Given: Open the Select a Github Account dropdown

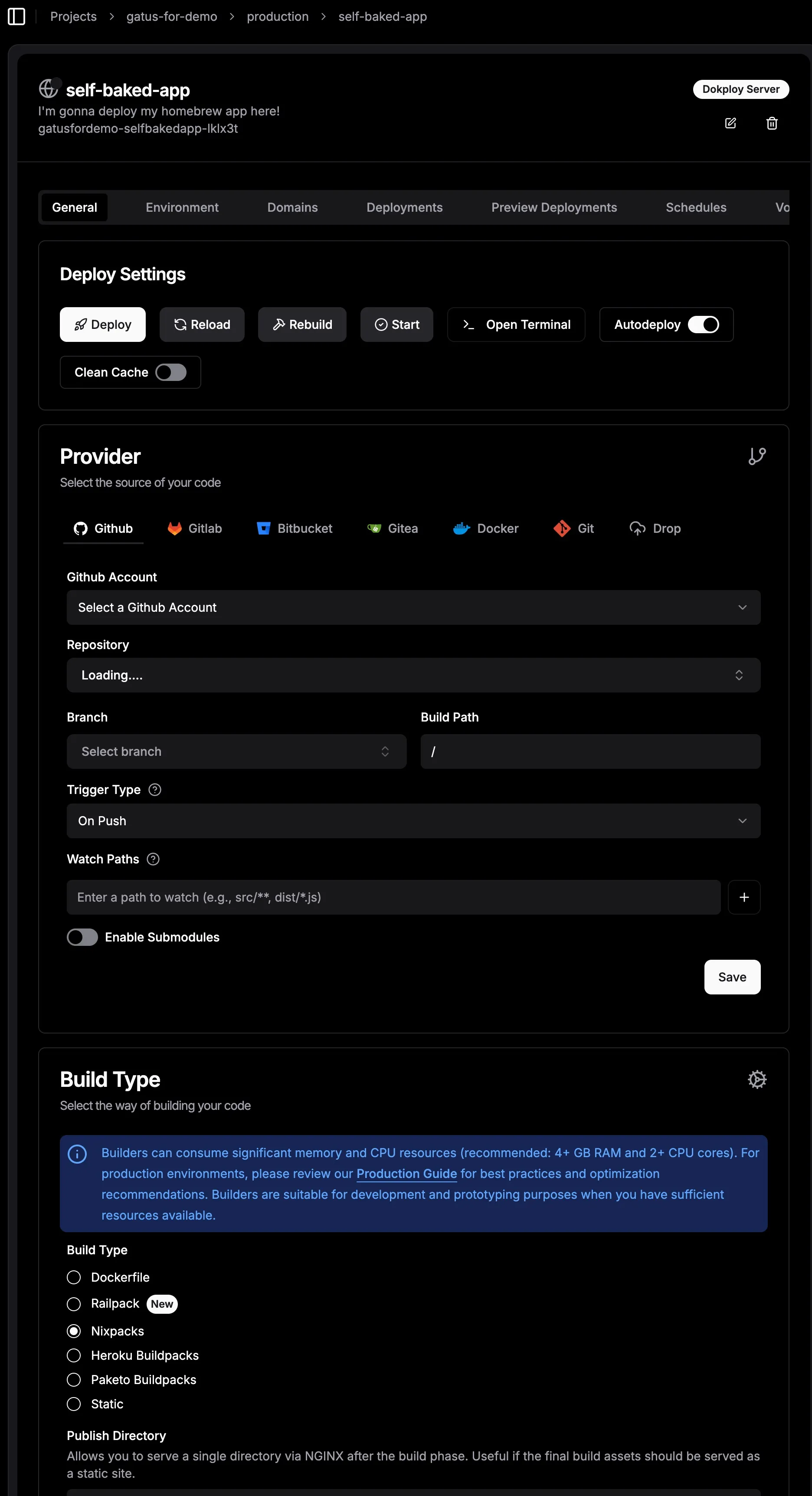Looking at the screenshot, I should click(x=413, y=607).
